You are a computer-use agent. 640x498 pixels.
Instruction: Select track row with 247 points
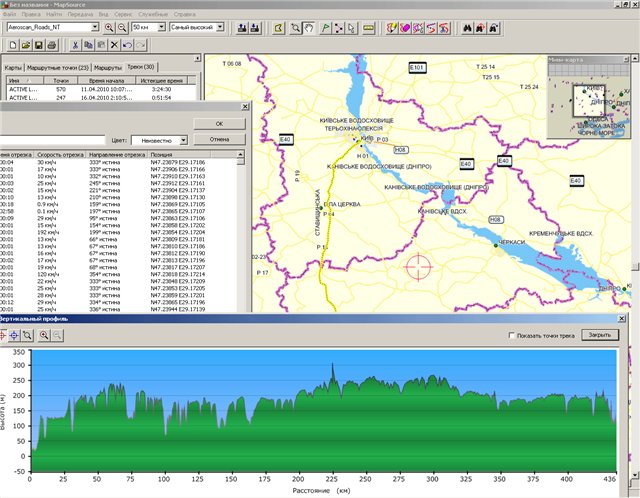(x=100, y=98)
